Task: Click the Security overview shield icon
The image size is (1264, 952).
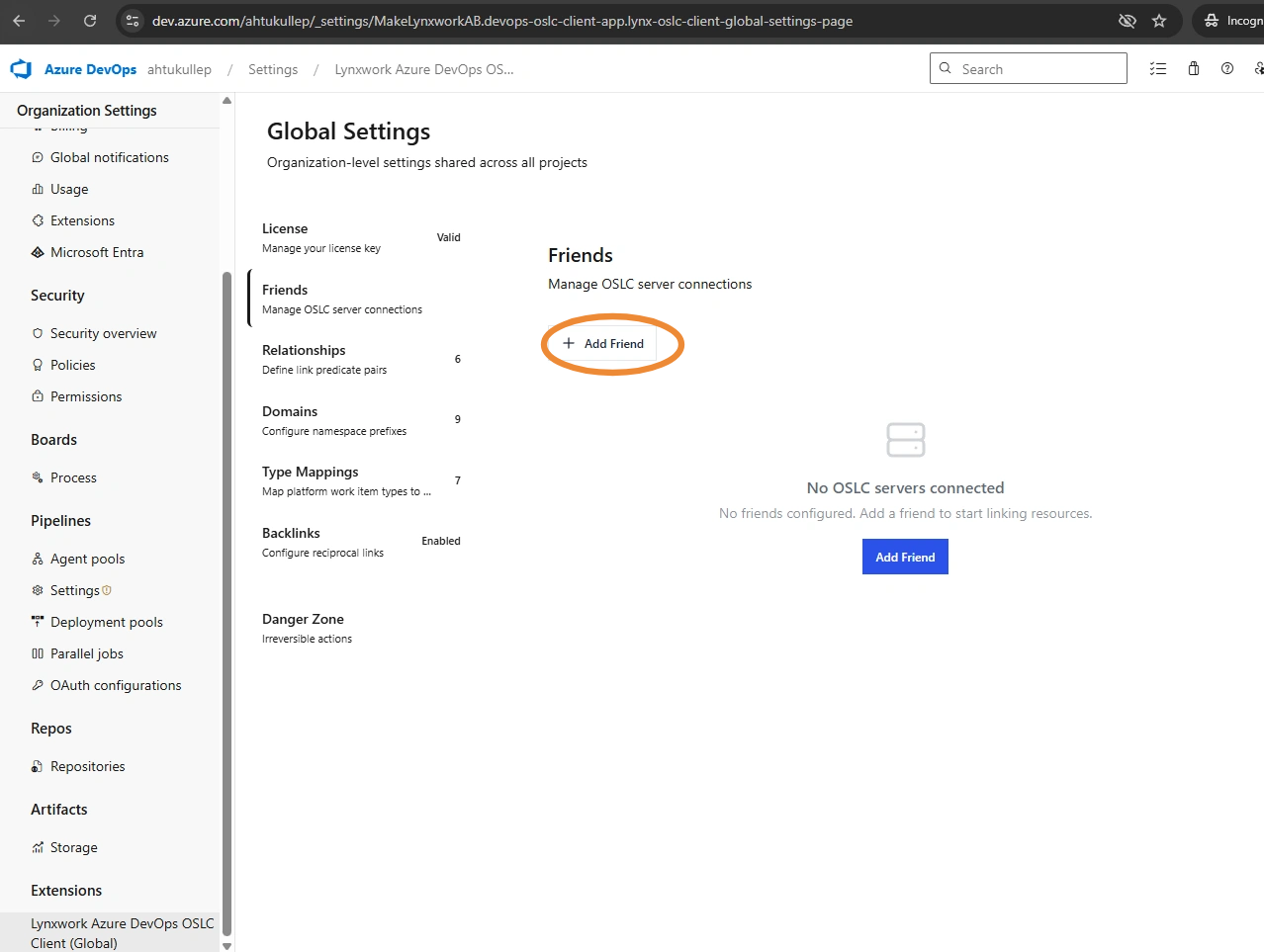Action: pyautogui.click(x=38, y=333)
